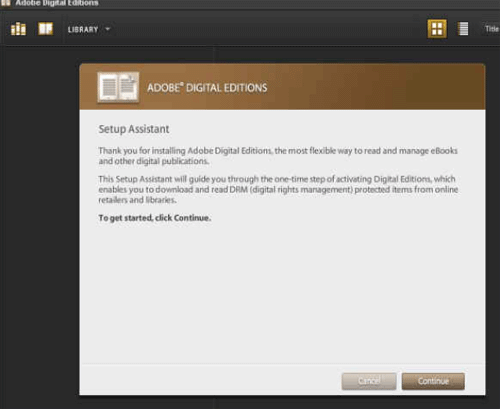The image size is (500, 409).
Task: Click the "This Setup Assistant will guide" paragraph
Action: pyautogui.click(x=278, y=189)
